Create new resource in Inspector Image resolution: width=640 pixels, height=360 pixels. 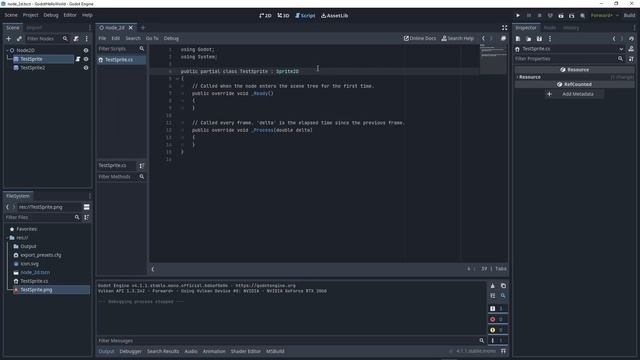pyautogui.click(x=518, y=39)
